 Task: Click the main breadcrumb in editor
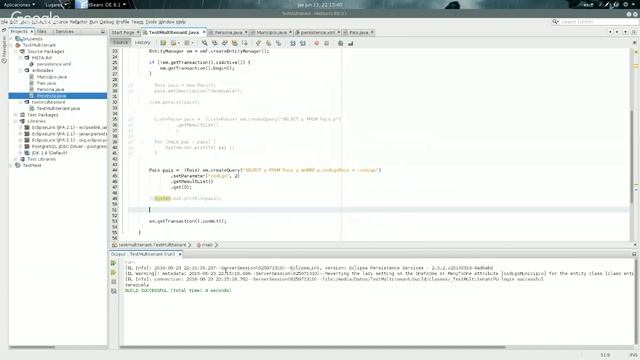[207, 245]
